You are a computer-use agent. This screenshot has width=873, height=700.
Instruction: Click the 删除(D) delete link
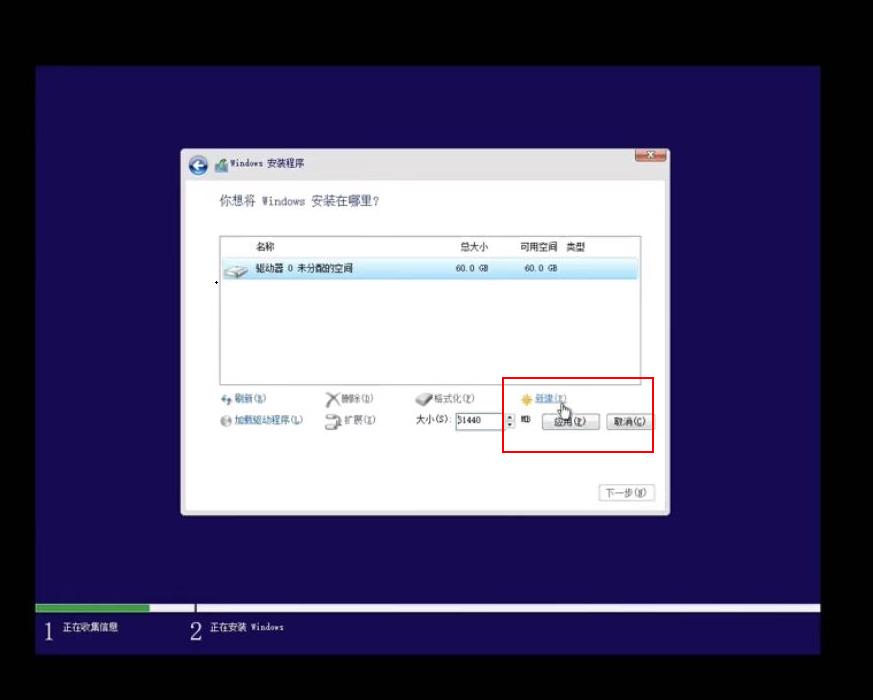[x=357, y=399]
